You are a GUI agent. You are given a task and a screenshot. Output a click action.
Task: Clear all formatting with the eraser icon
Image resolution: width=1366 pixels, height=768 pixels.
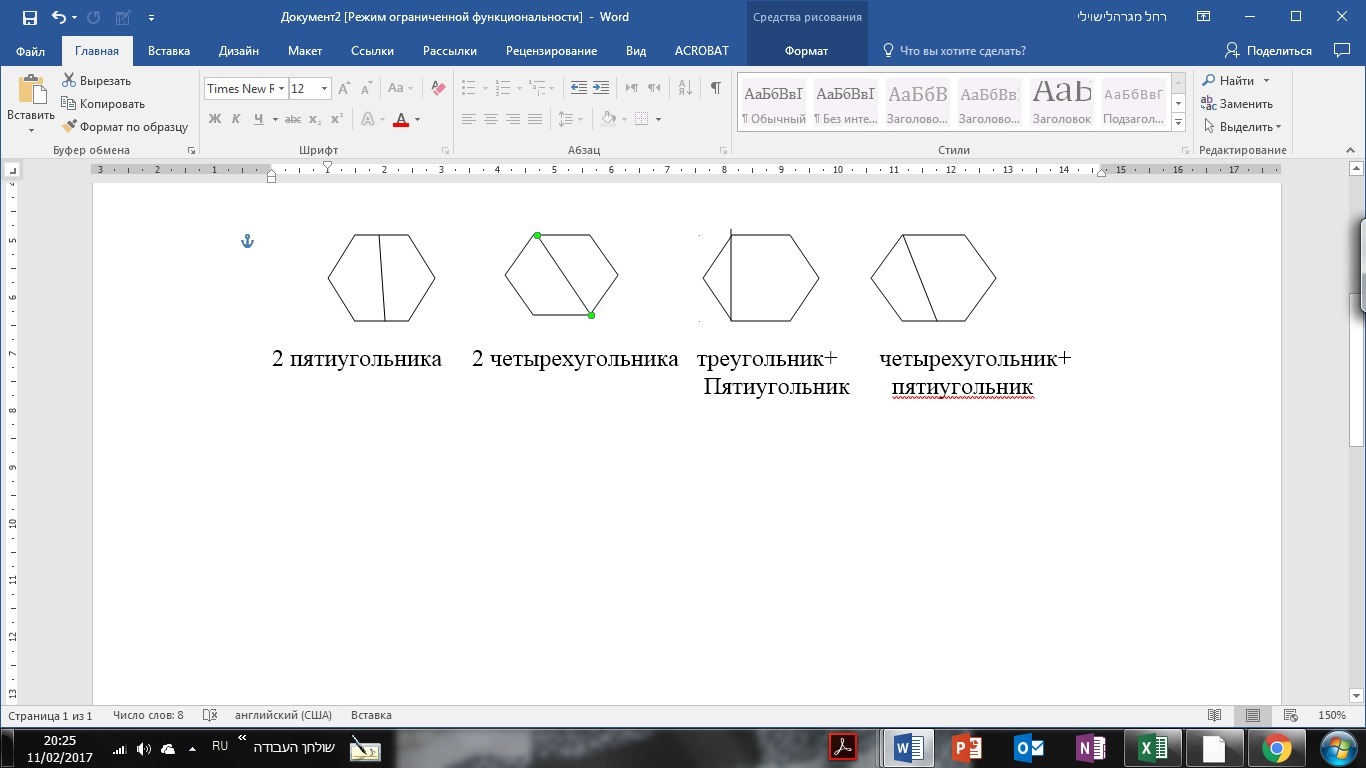pyautogui.click(x=438, y=88)
